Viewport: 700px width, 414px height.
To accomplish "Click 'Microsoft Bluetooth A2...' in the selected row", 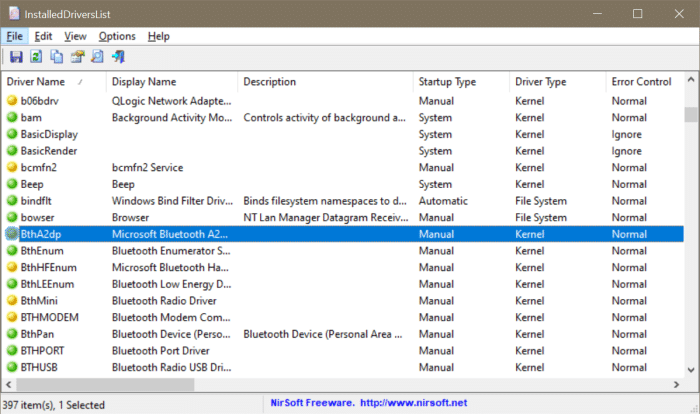I will (170, 234).
